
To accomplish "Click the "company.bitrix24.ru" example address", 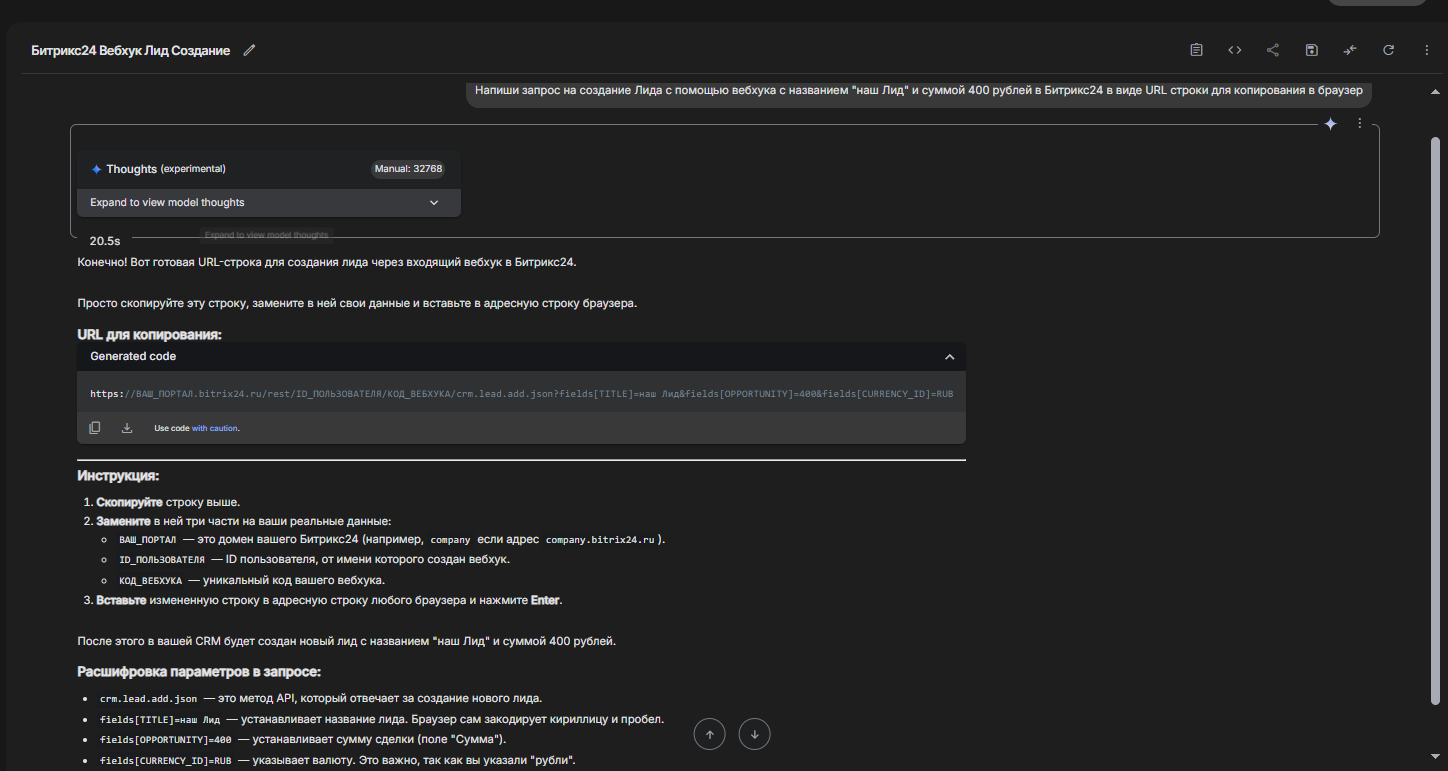I will [x=600, y=540].
